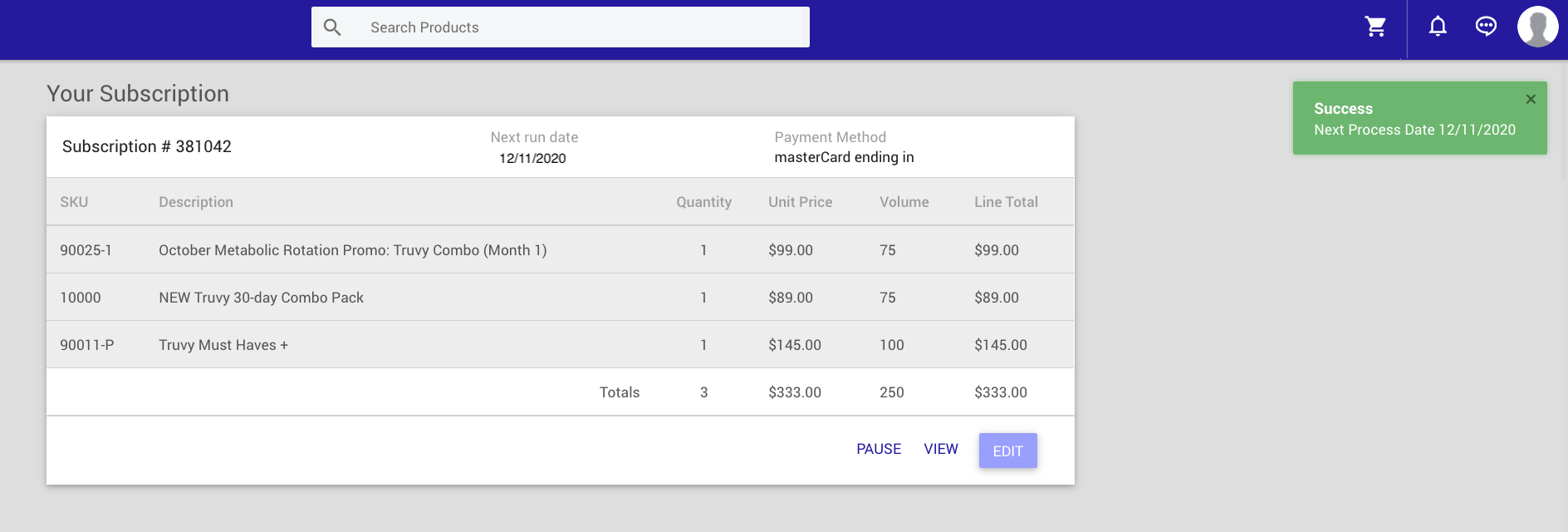
Task: Pause the subscription
Action: point(879,449)
